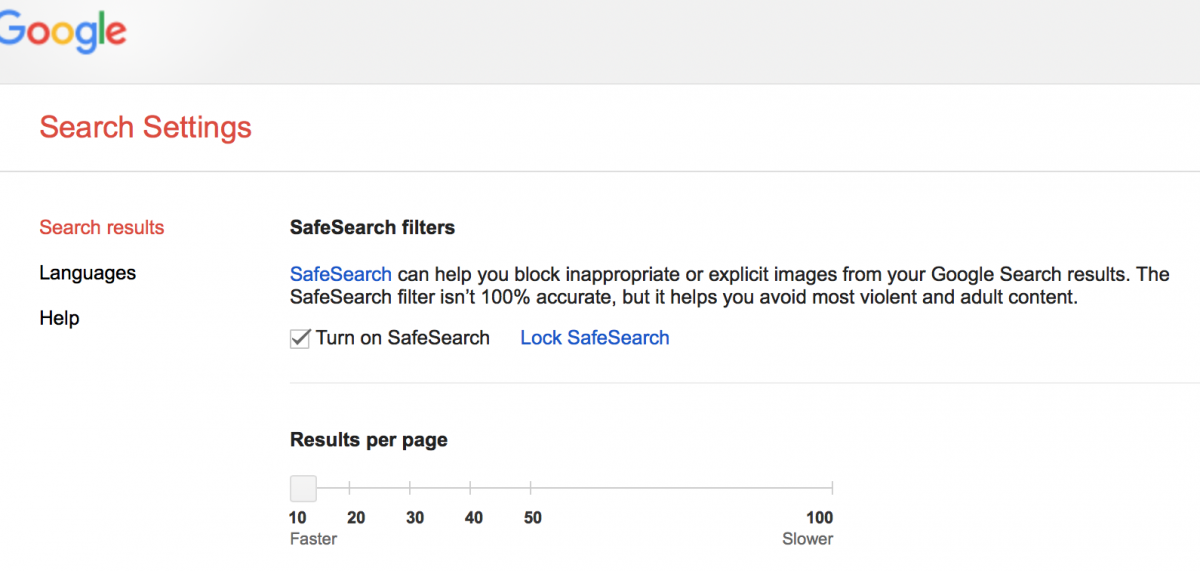Click the 10 label under the slider
The image size is (1200, 571).
point(298,518)
